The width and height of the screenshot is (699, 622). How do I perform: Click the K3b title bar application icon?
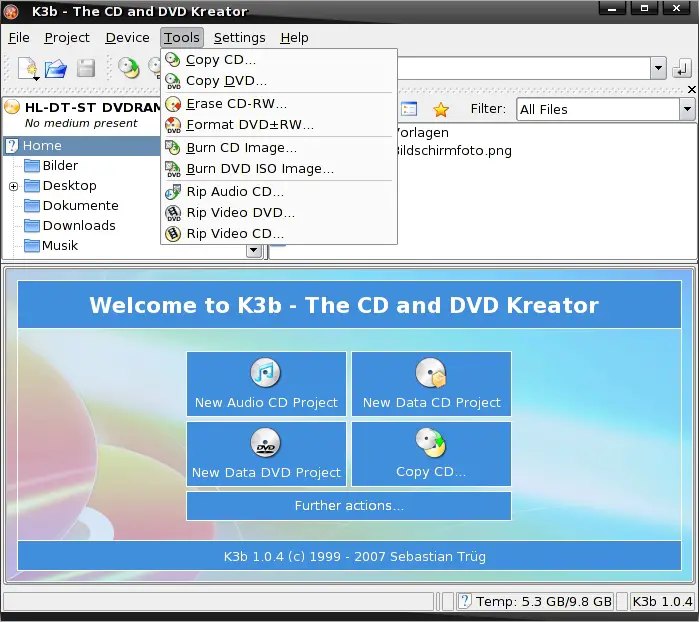coord(11,11)
